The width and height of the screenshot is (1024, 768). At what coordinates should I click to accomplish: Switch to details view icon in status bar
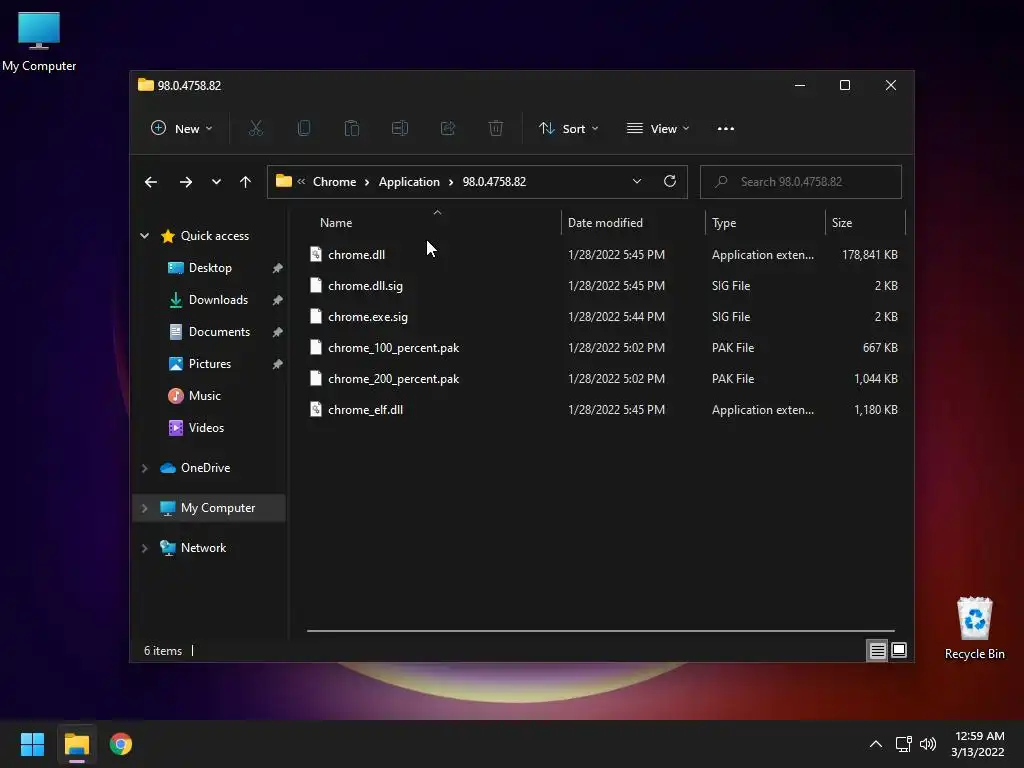[877, 650]
